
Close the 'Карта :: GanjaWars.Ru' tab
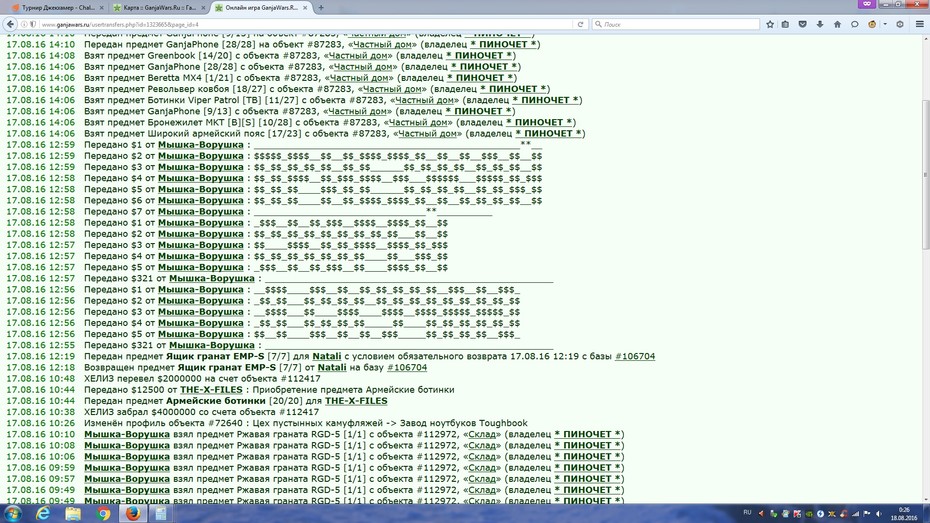click(x=203, y=8)
